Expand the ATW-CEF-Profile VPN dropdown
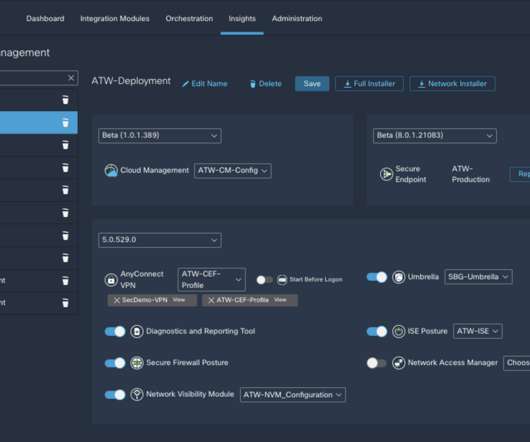 [x=212, y=279]
